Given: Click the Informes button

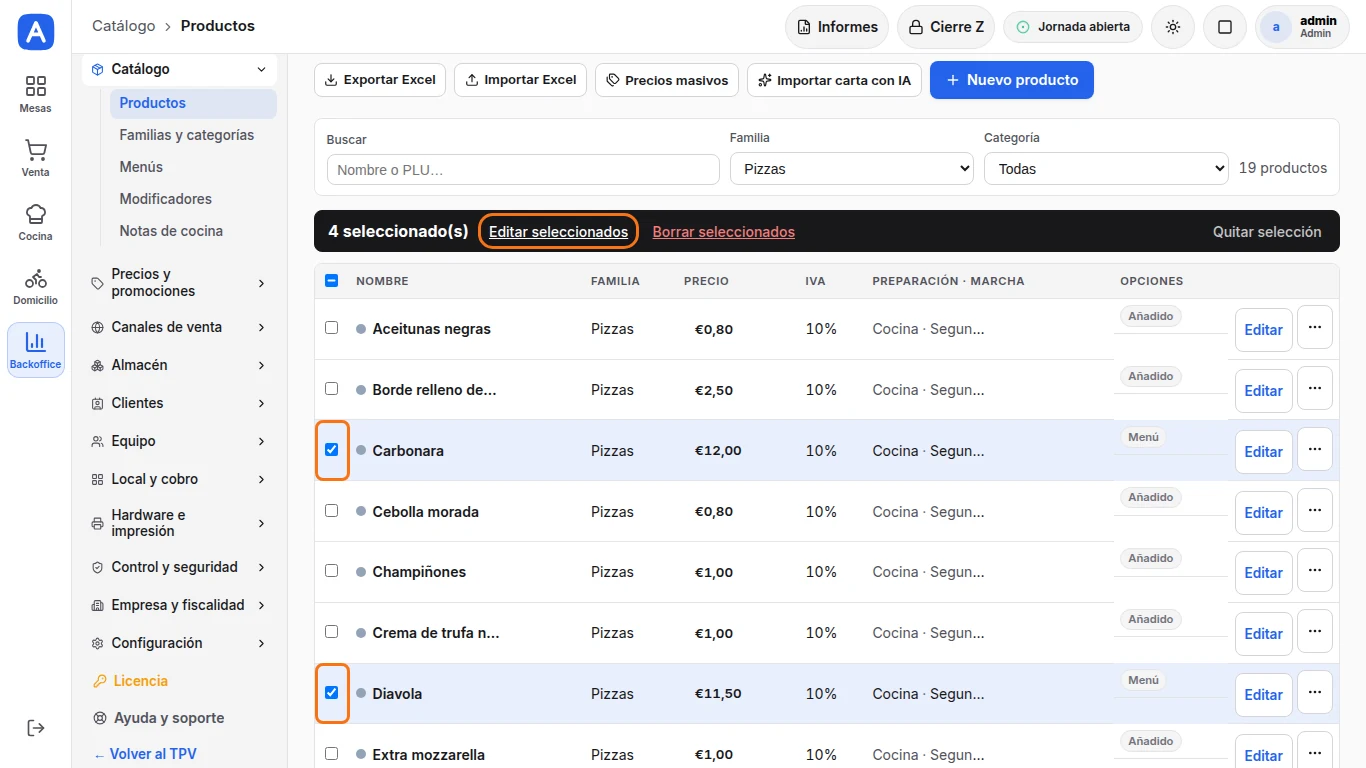Looking at the screenshot, I should pos(837,27).
